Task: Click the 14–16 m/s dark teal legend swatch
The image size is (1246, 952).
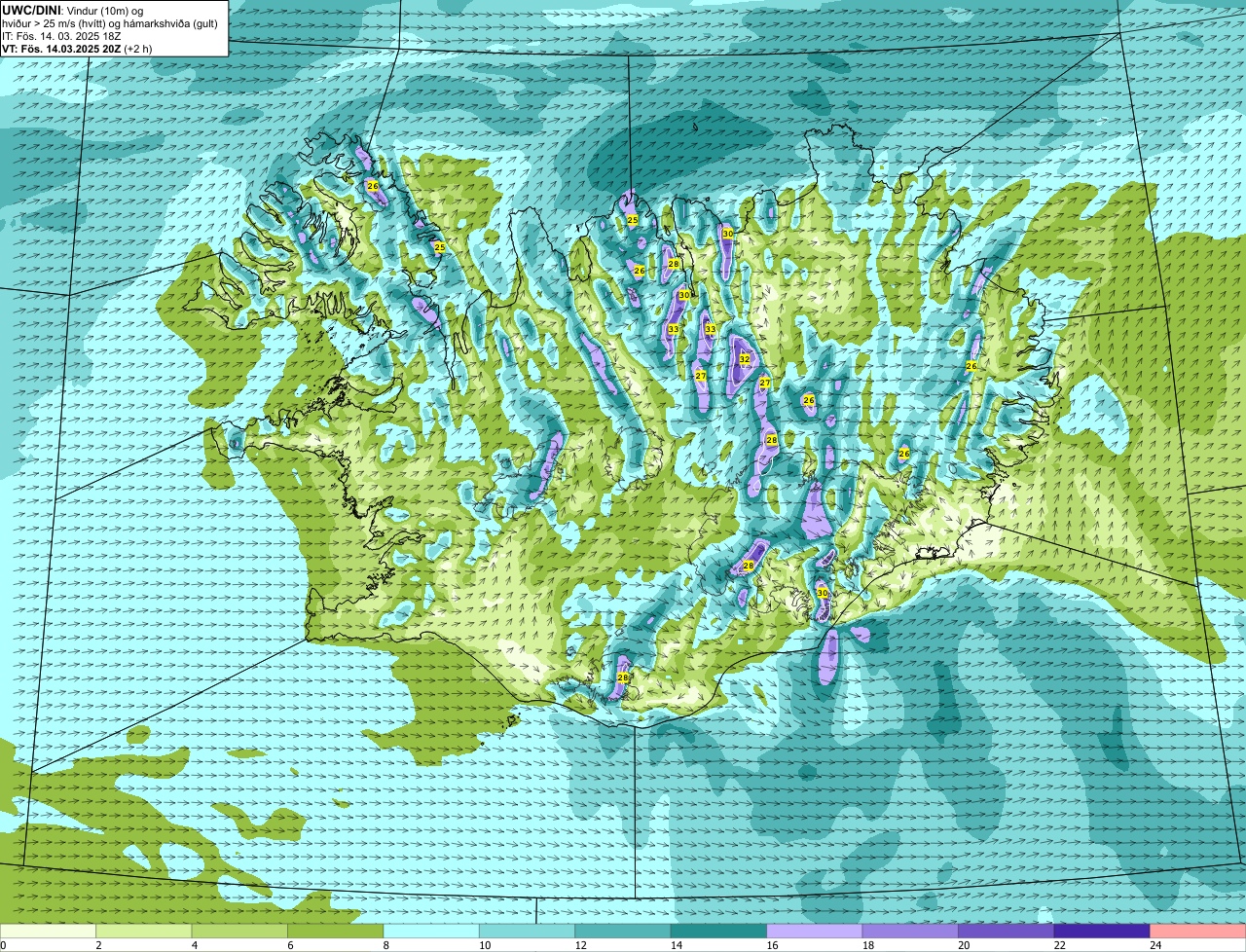Action: [x=719, y=932]
